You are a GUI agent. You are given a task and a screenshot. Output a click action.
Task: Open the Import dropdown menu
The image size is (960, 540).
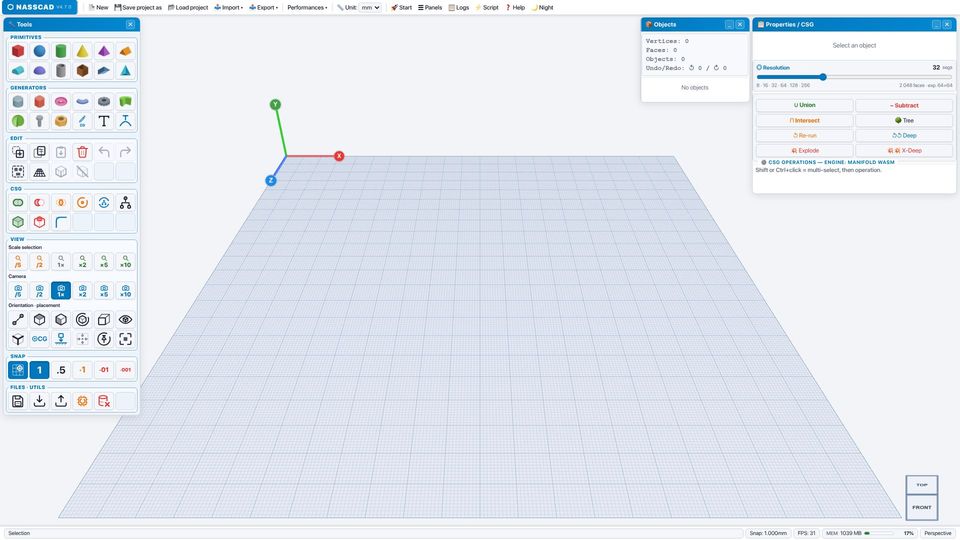click(228, 7)
